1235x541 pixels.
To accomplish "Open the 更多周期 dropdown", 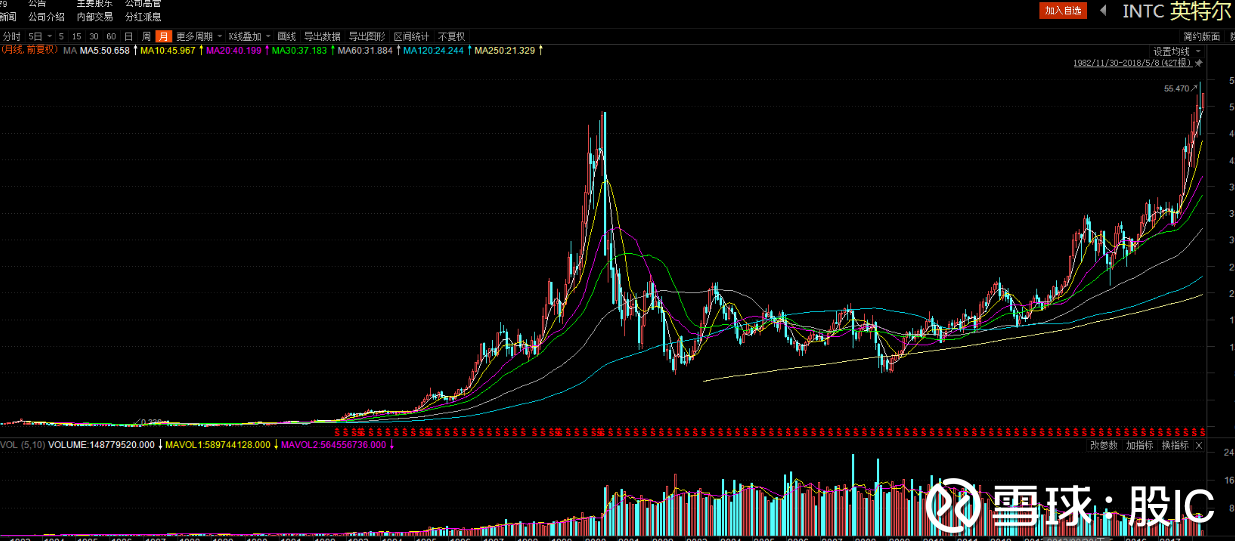I will coord(198,36).
